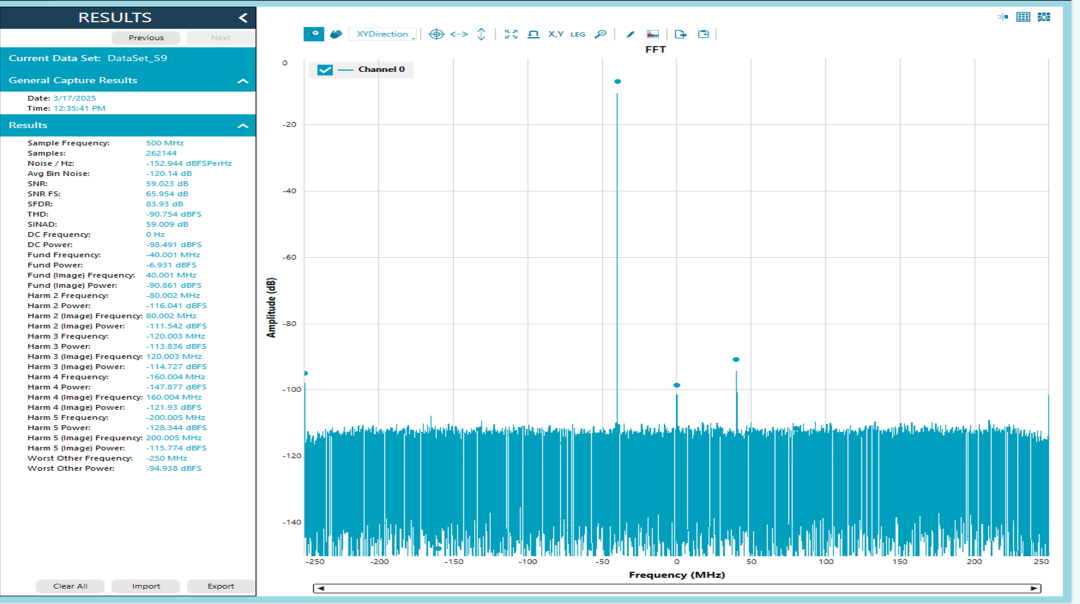Click the Export button
This screenshot has height=604, width=1080.
(220, 586)
